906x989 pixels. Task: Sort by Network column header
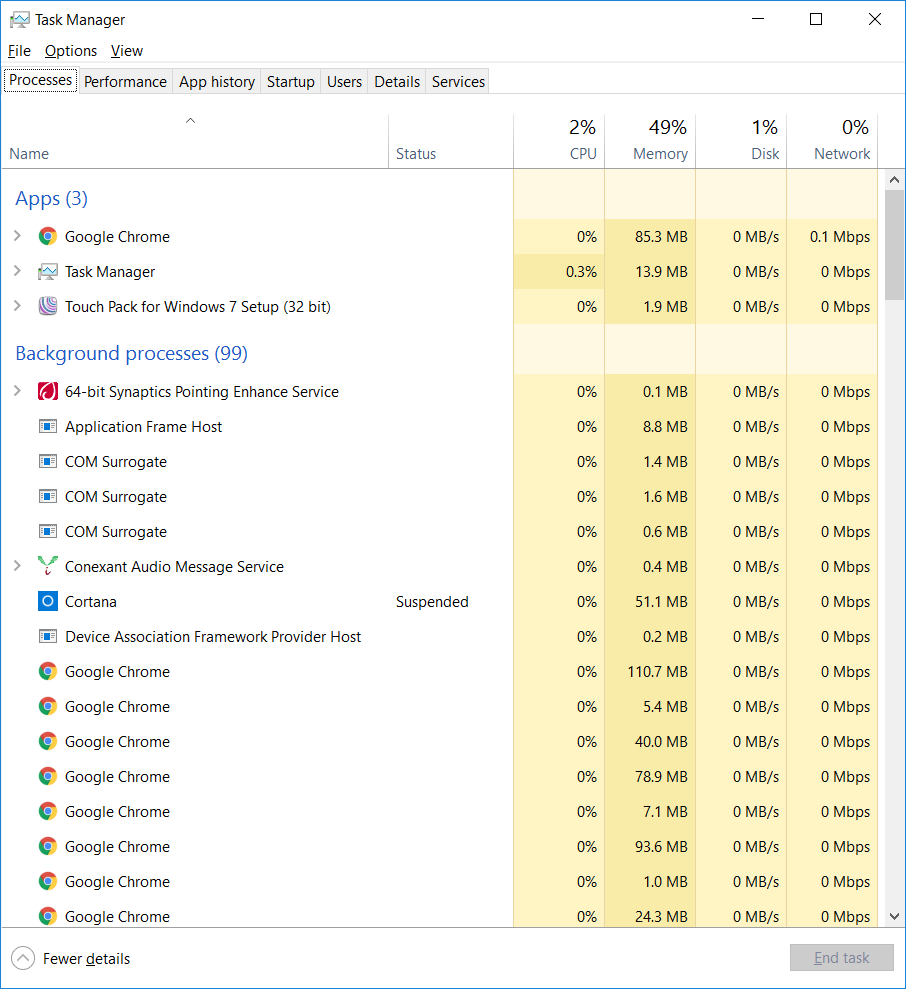tap(832, 141)
